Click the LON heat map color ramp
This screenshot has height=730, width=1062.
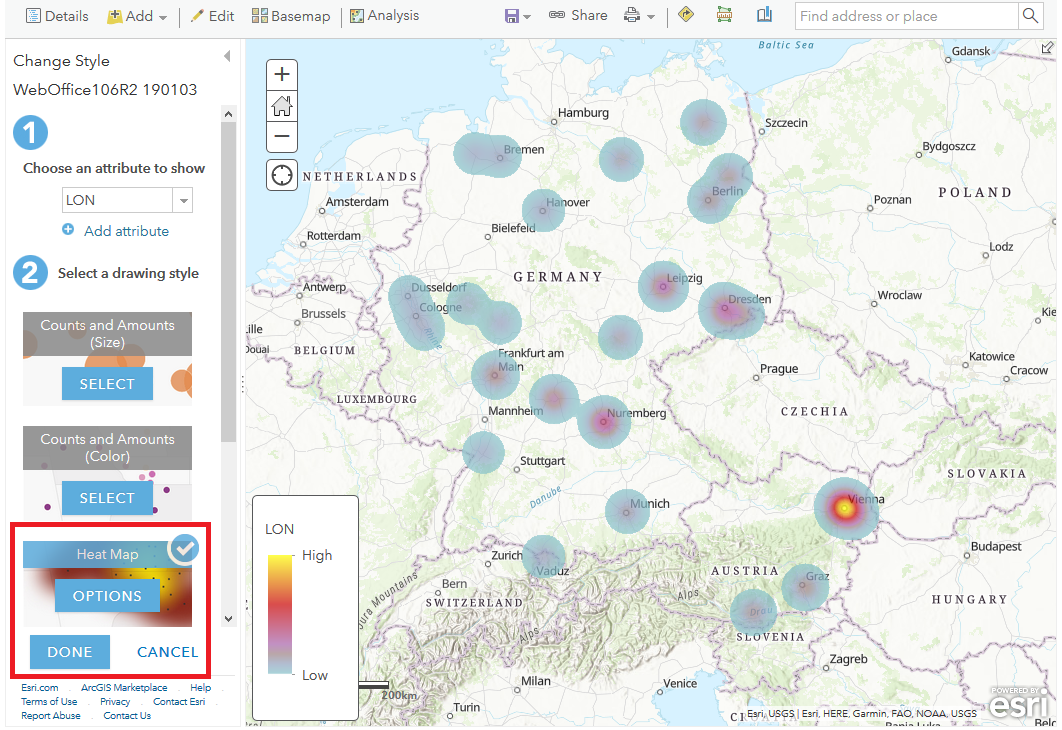click(x=281, y=615)
